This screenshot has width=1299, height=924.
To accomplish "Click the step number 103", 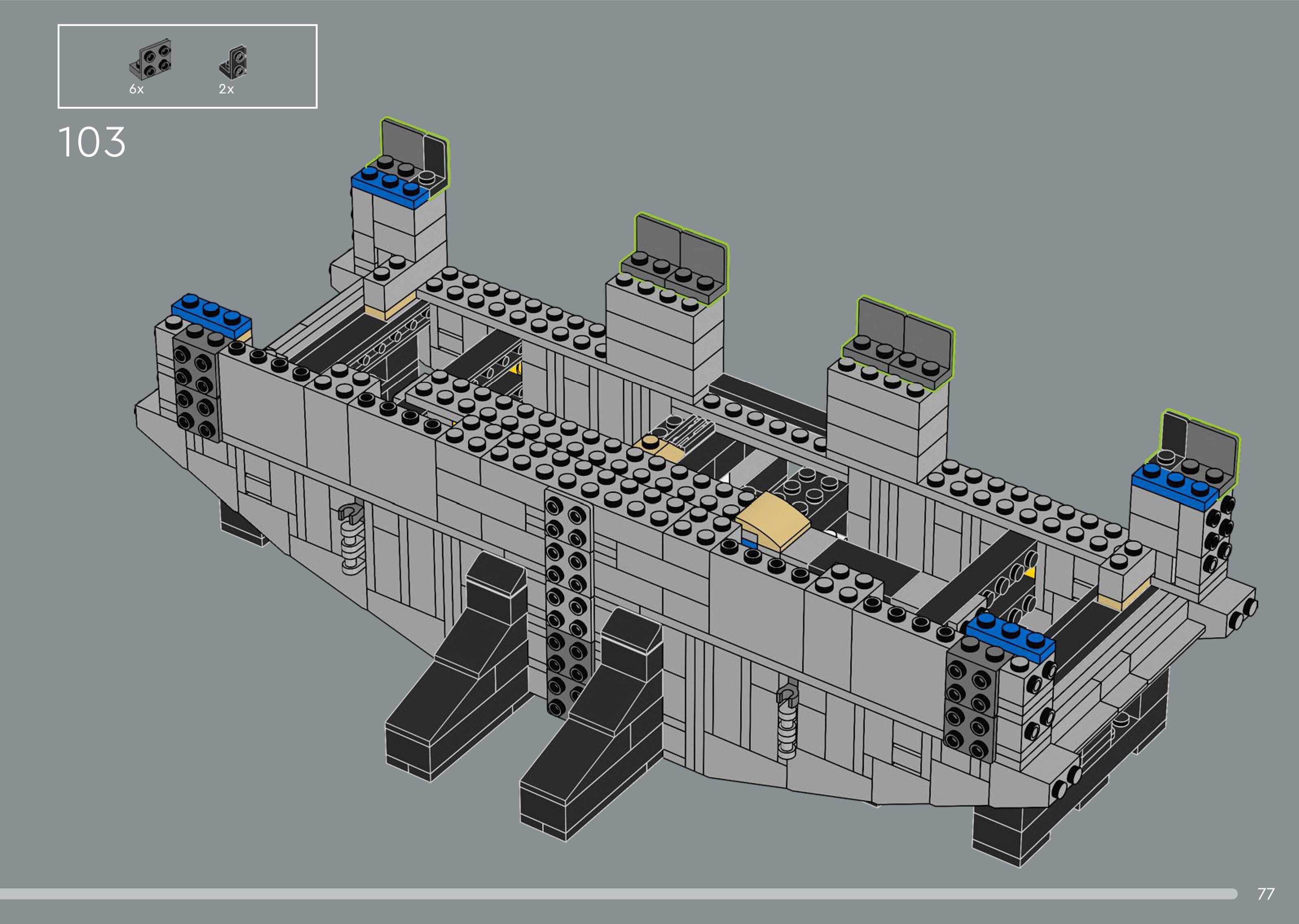I will pos(92,142).
